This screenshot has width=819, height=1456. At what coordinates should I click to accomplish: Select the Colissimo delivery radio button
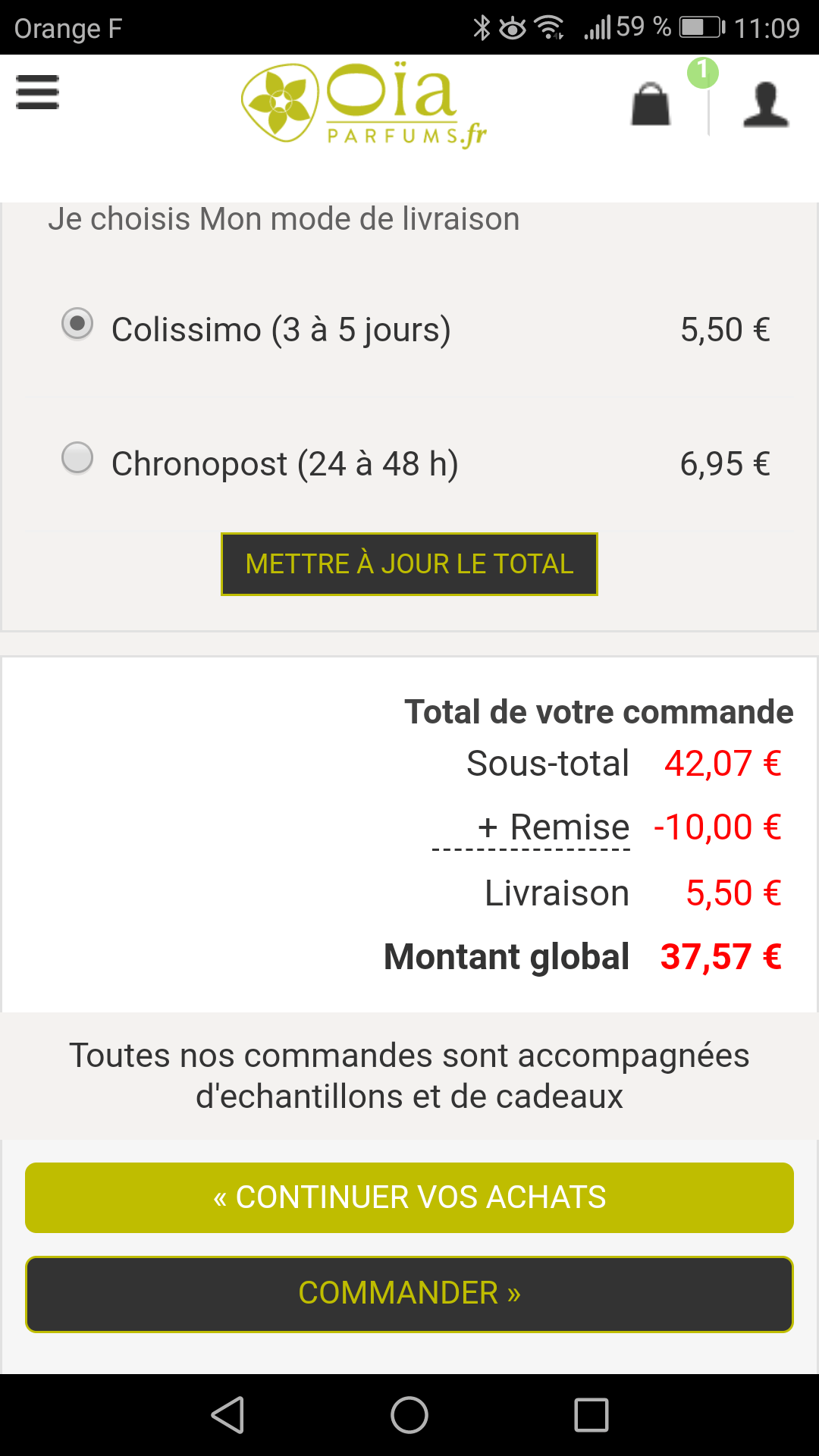point(77,324)
